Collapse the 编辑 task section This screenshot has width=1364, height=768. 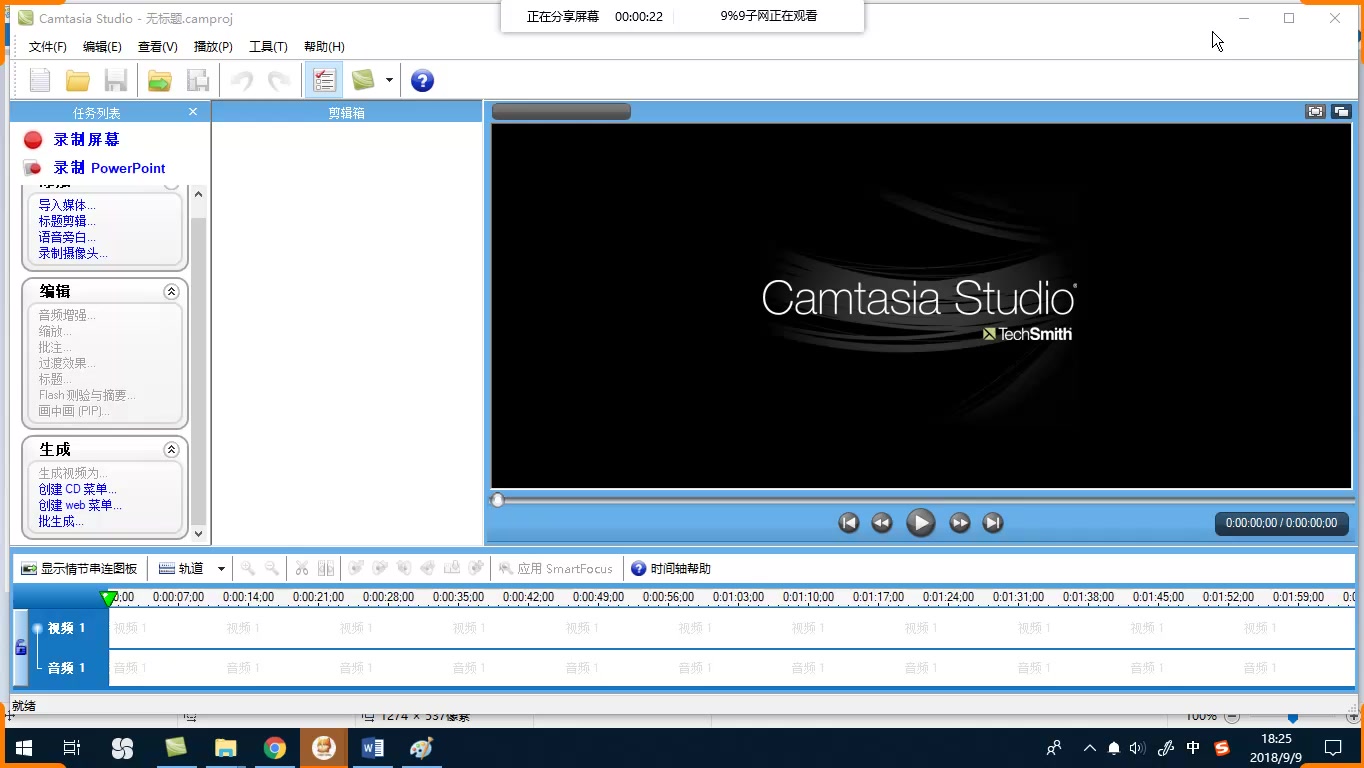[171, 292]
